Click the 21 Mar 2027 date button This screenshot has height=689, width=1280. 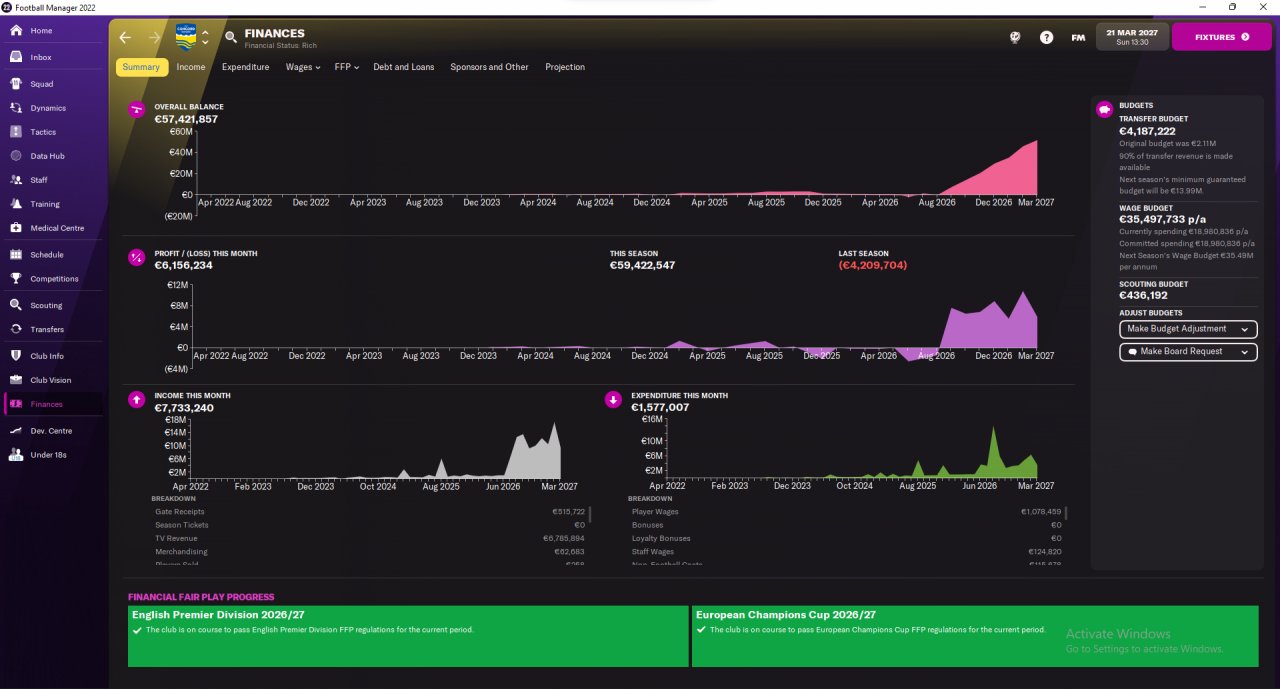[x=1132, y=37]
